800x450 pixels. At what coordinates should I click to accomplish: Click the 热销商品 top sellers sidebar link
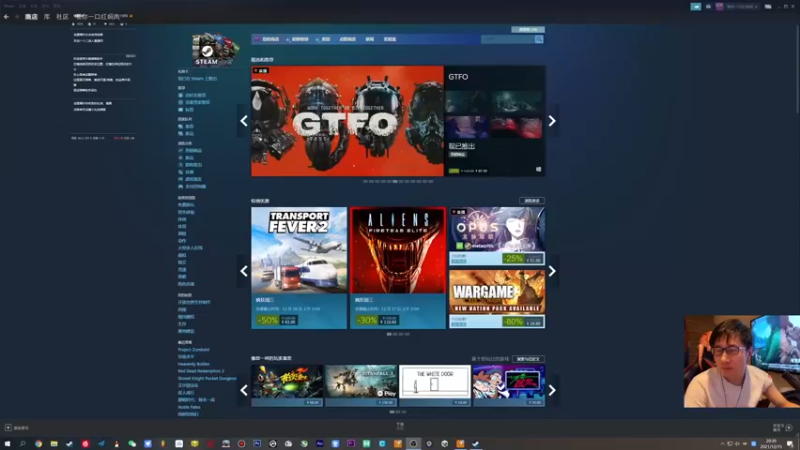[193, 151]
